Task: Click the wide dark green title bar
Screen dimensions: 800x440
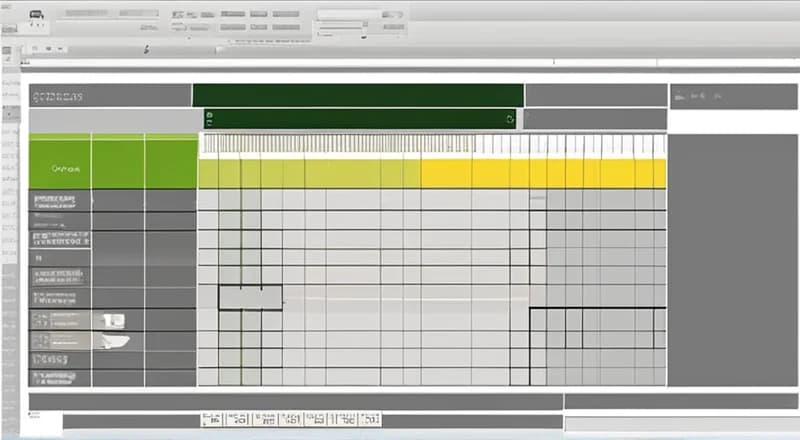Action: (x=357, y=95)
